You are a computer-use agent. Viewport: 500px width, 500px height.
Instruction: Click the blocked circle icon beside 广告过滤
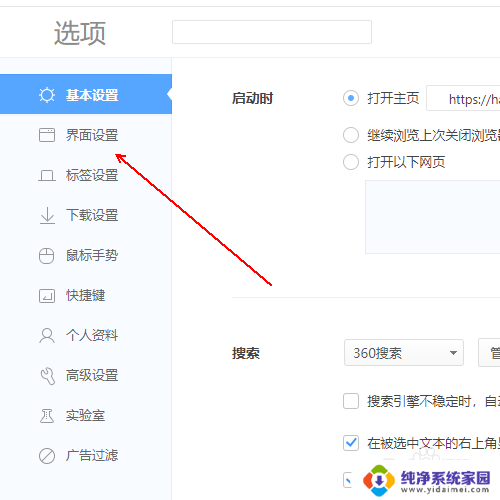[47, 456]
